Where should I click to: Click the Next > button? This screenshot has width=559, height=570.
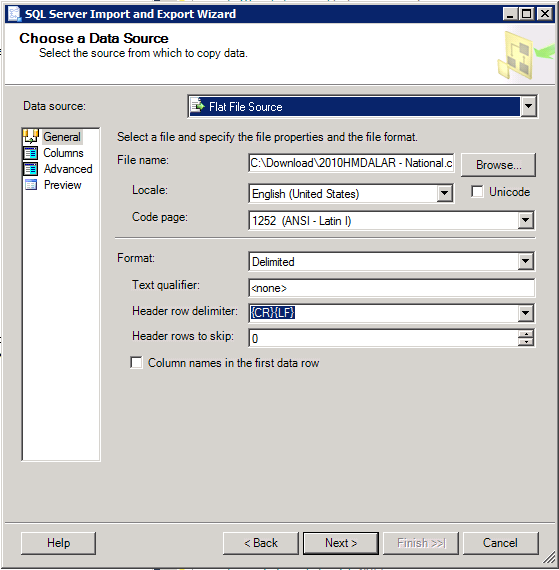(x=341, y=543)
